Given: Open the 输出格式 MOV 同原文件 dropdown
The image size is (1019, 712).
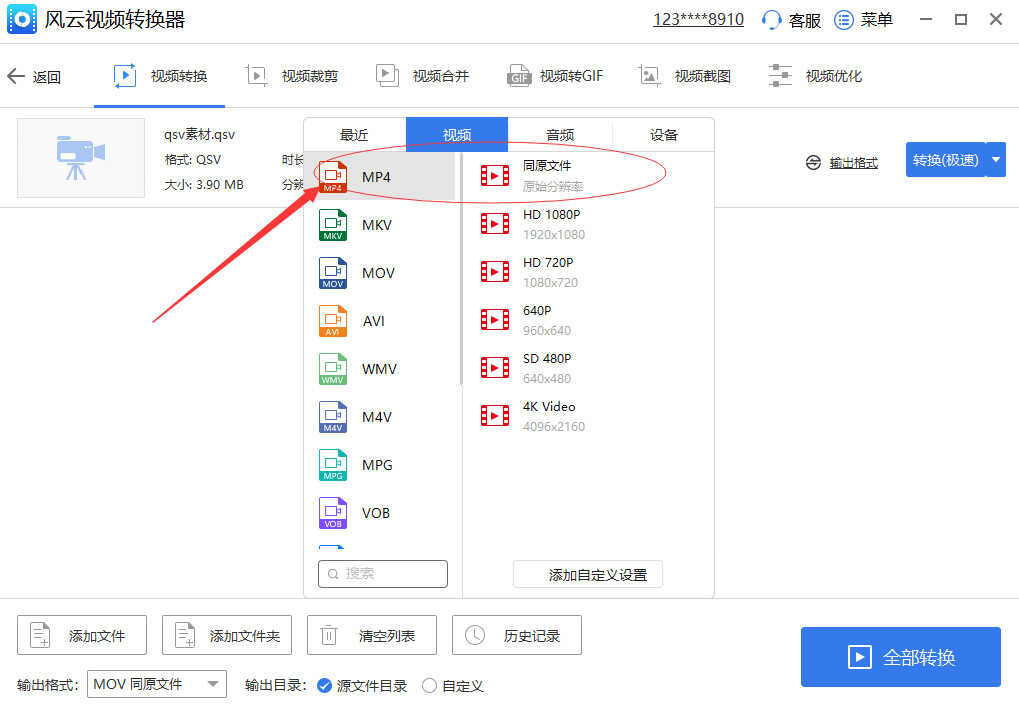Looking at the screenshot, I should (157, 684).
